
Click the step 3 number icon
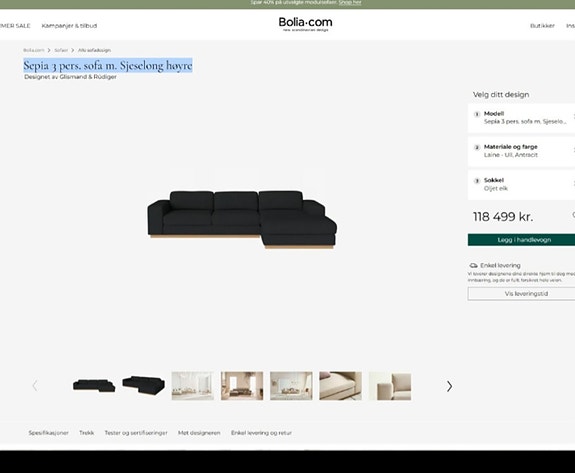(x=477, y=181)
